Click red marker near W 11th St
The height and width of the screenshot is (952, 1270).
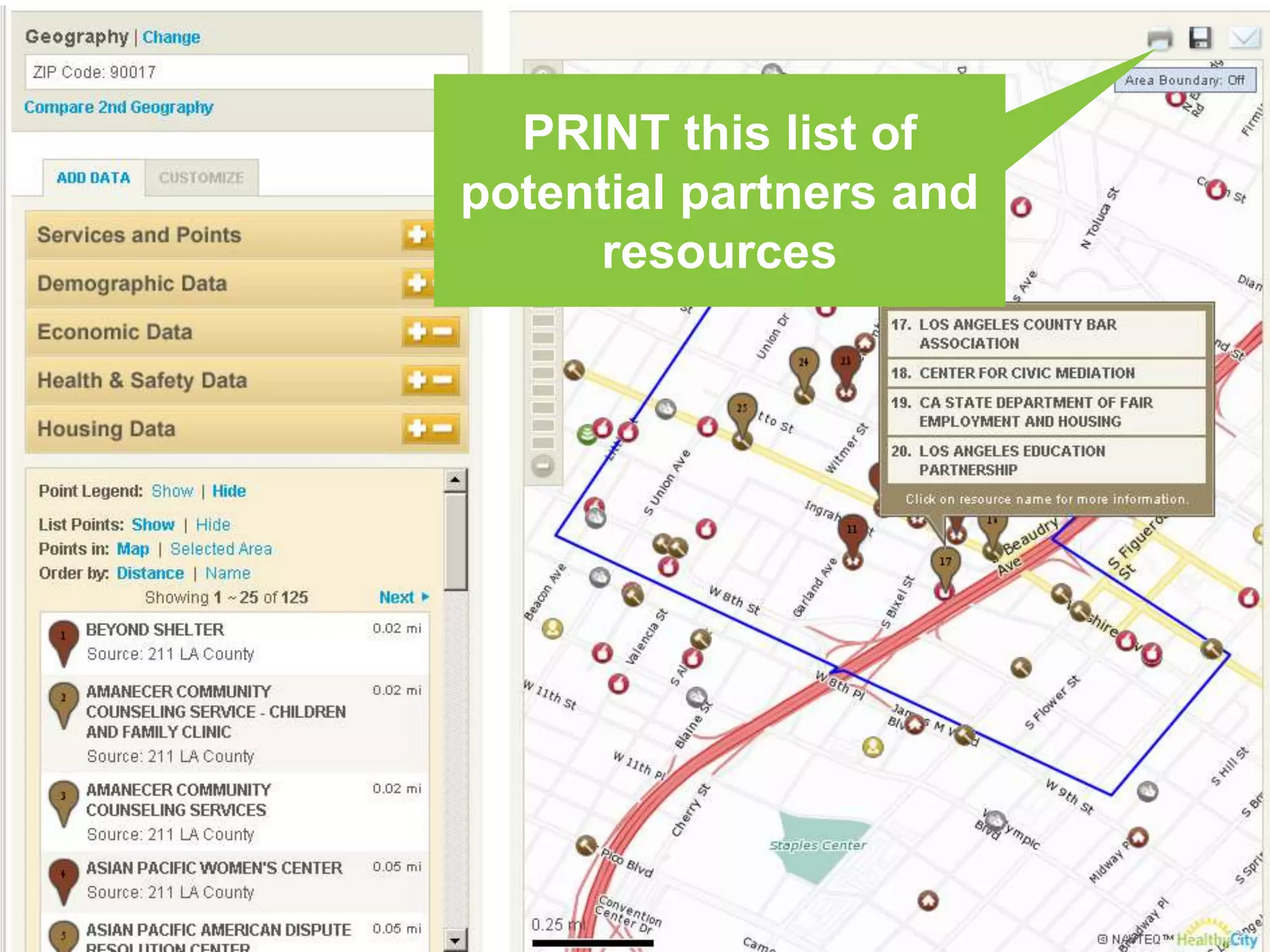coord(618,684)
